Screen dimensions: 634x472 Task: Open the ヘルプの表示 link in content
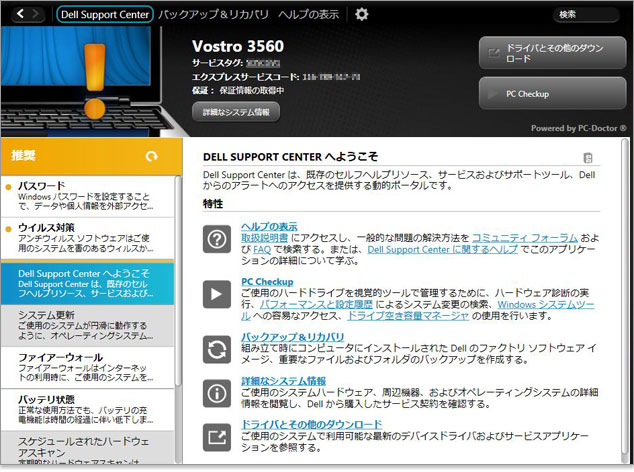pyautogui.click(x=269, y=226)
